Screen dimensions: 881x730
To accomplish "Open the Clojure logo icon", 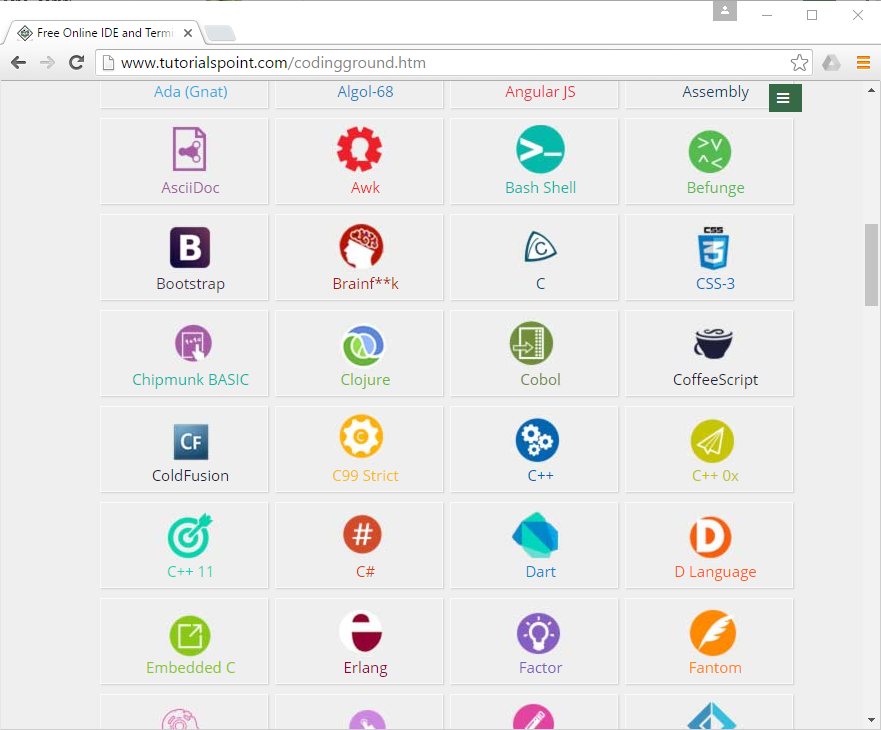I will 363,345.
